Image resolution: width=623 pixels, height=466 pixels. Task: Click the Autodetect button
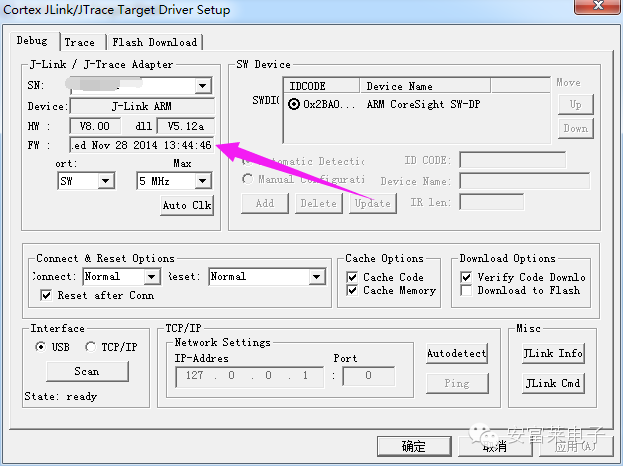(457, 354)
